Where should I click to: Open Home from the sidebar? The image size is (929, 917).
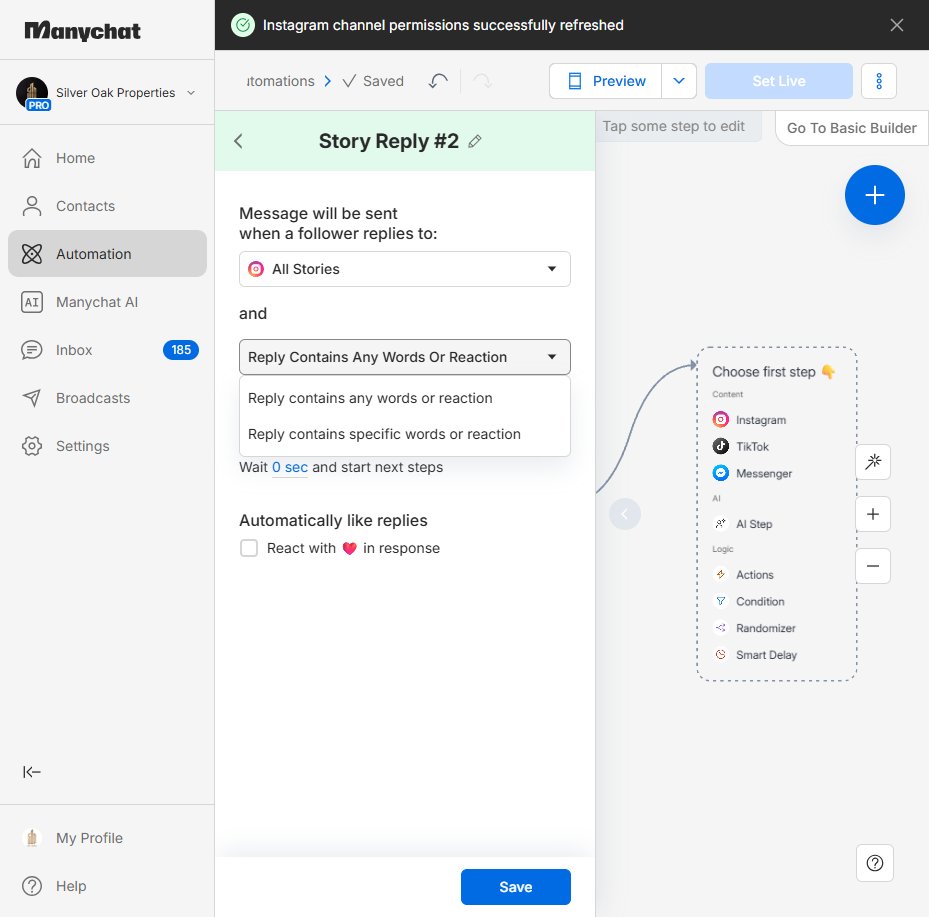coord(107,158)
